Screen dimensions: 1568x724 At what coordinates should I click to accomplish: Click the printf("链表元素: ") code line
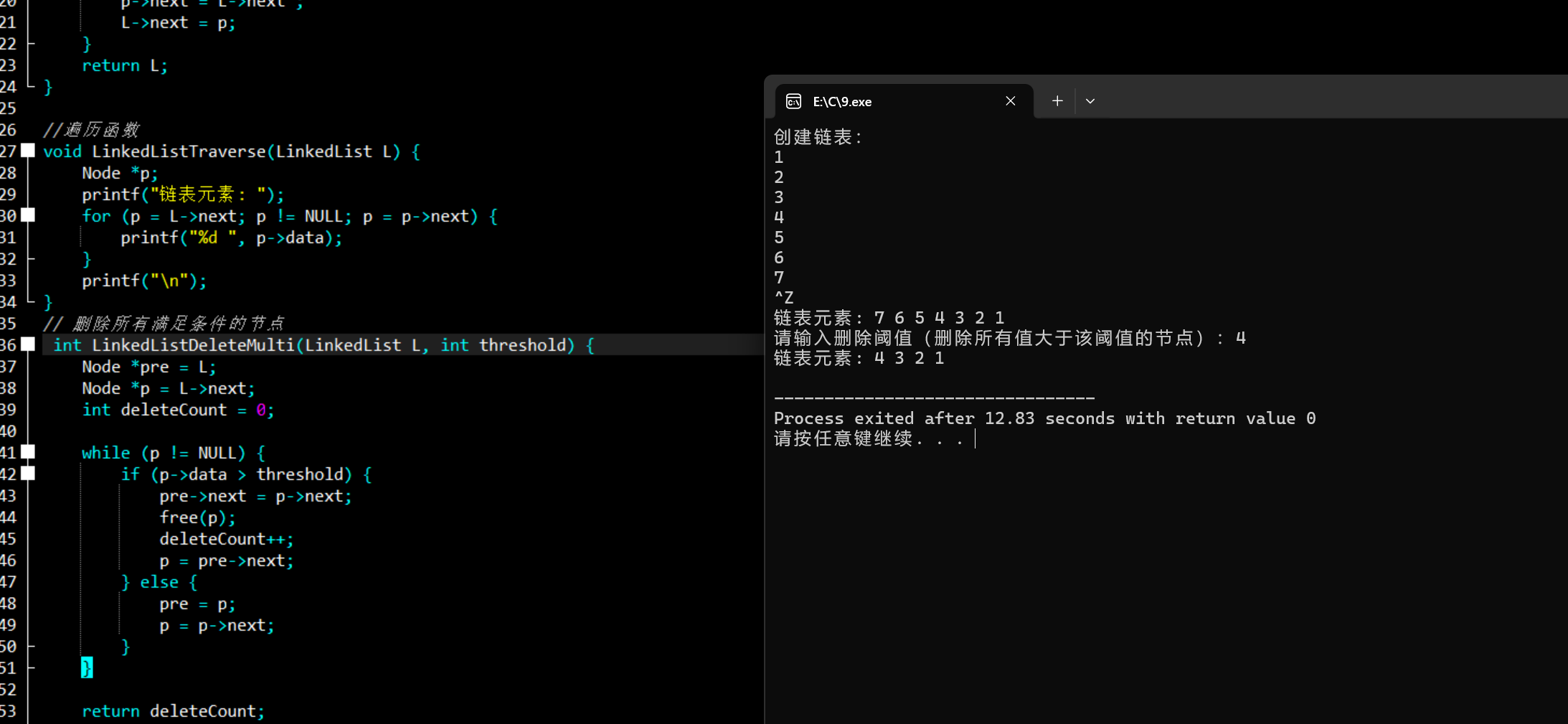coord(183,194)
